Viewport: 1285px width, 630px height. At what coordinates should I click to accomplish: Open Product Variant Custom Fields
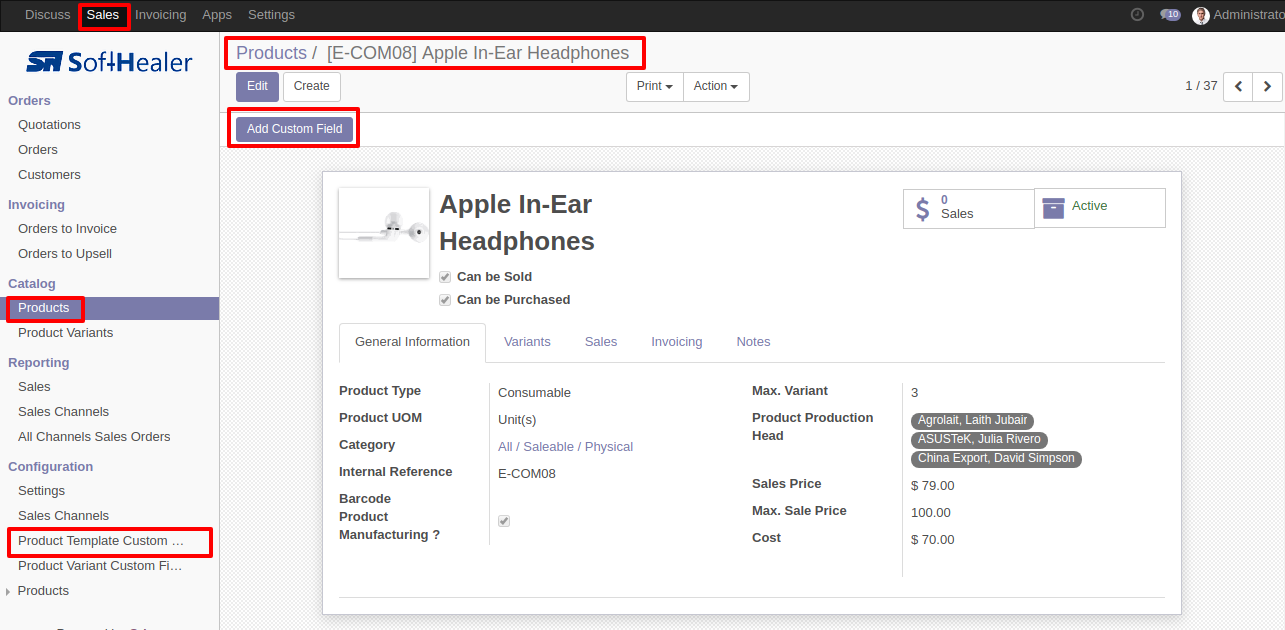pyautogui.click(x=101, y=566)
